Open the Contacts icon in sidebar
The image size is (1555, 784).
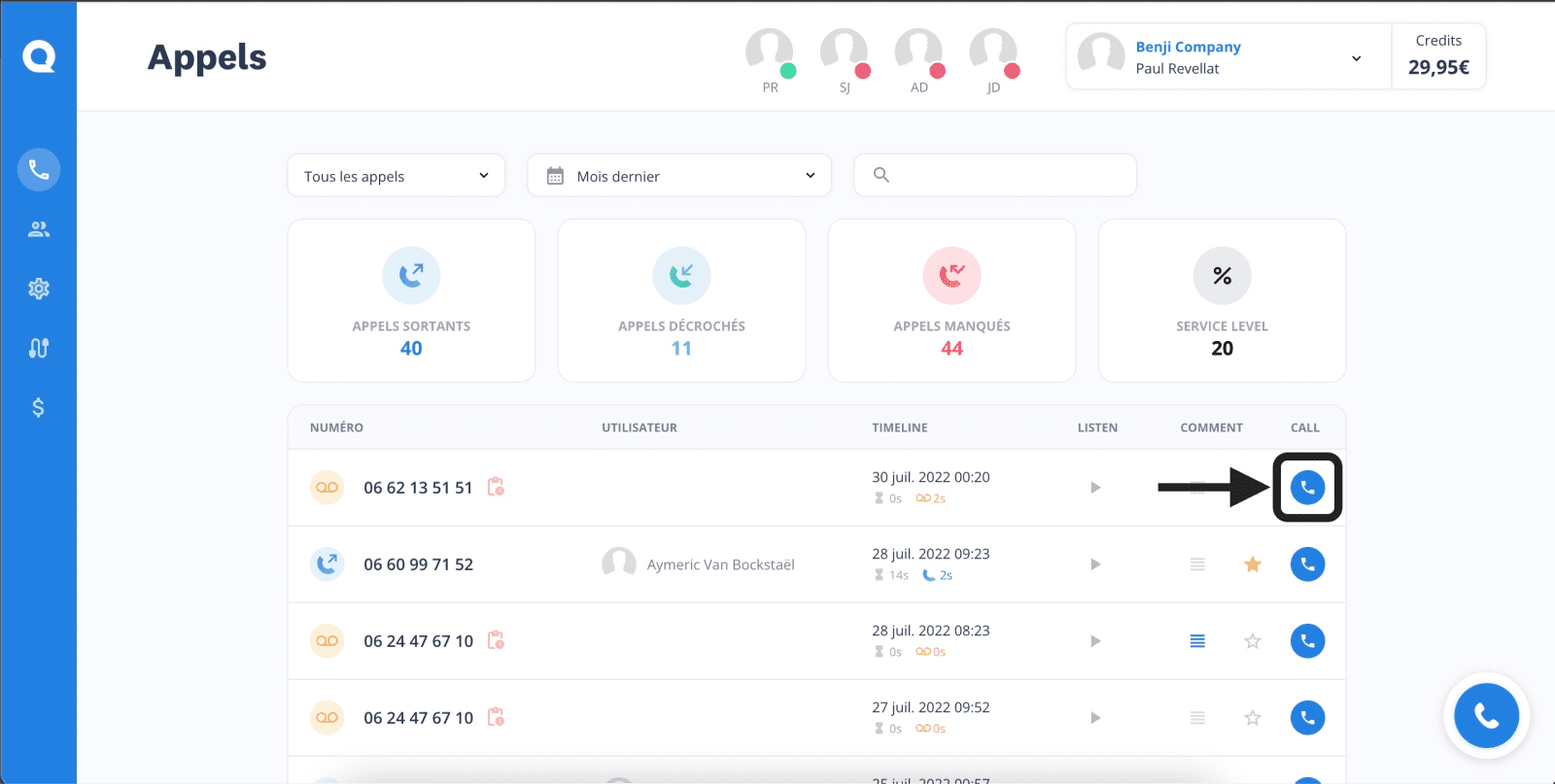point(39,229)
